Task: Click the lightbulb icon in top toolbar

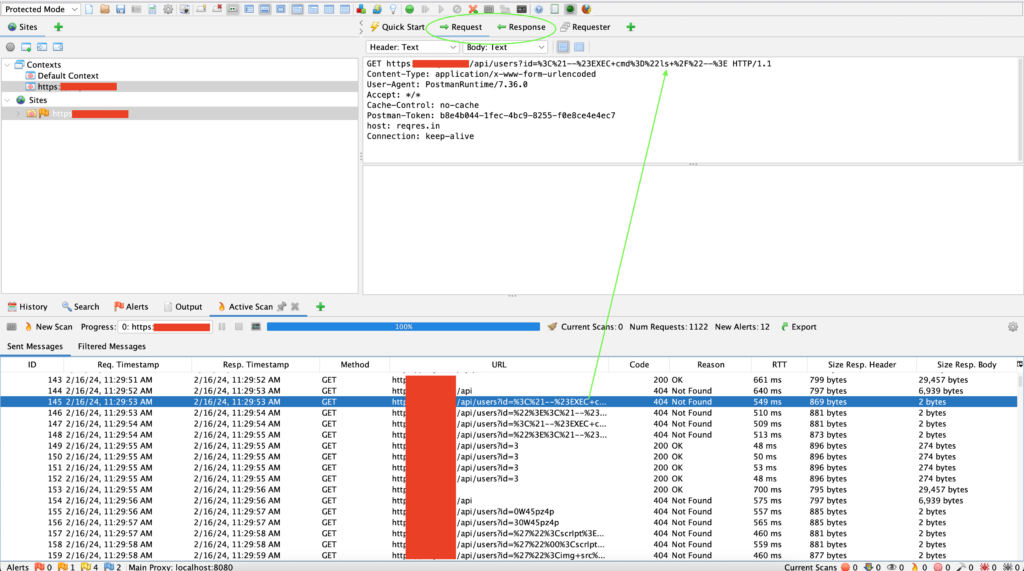Action: click(393, 9)
